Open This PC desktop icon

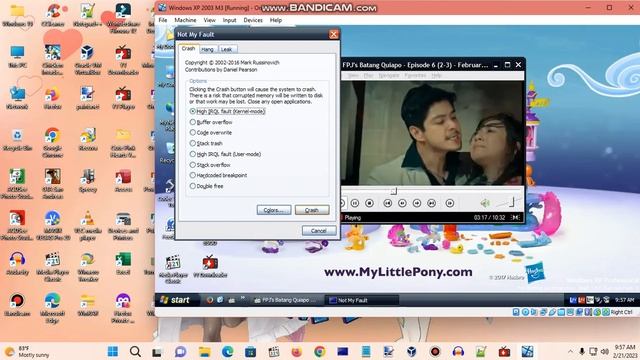[17, 57]
